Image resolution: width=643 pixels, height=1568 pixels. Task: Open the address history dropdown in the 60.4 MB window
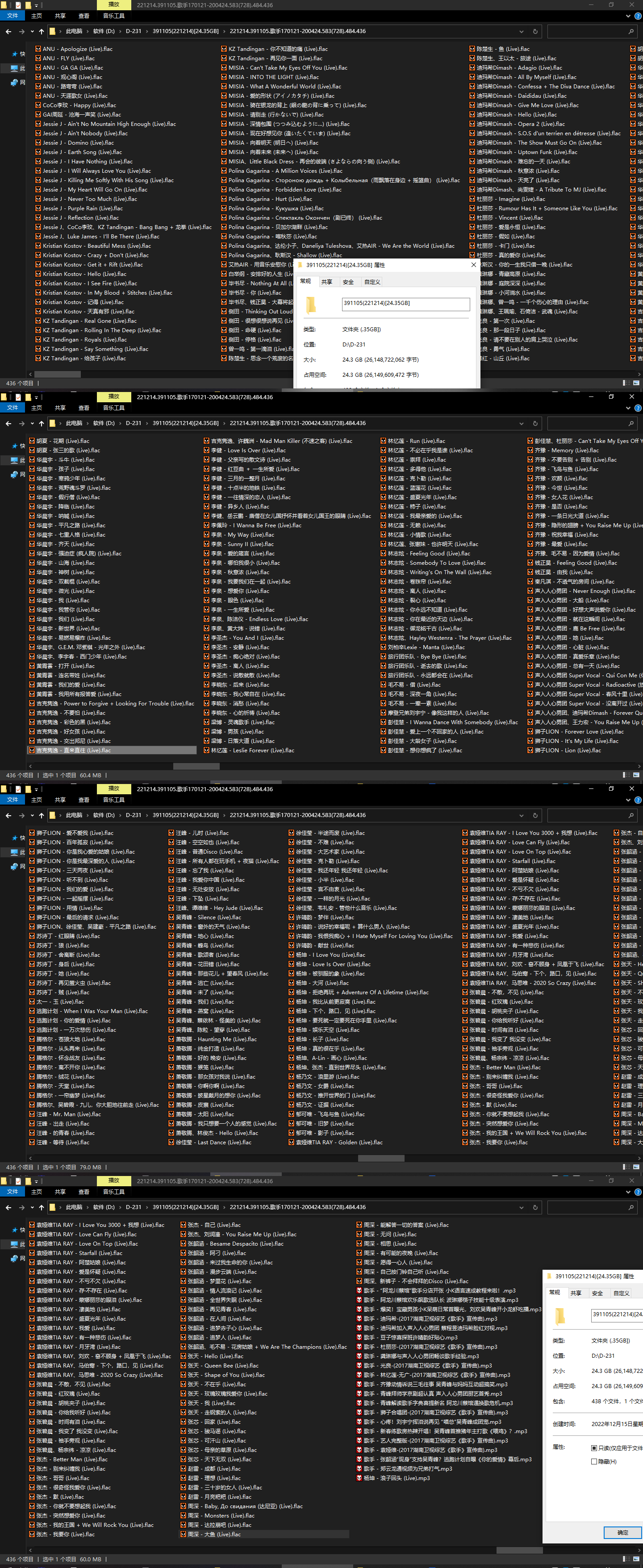(x=521, y=423)
